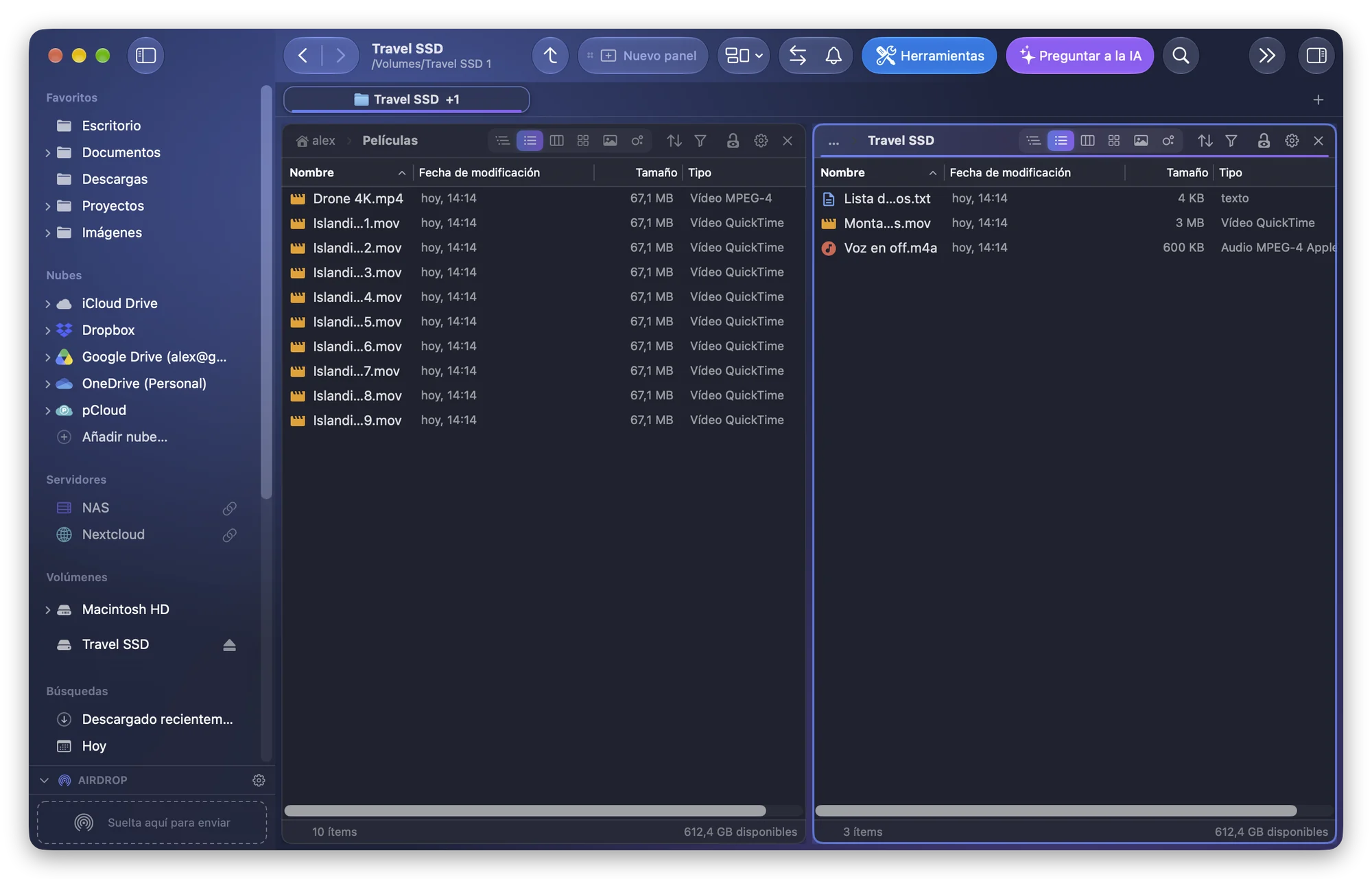The image size is (1372, 879).
Task: Go back with the left arrow
Action: [303, 56]
